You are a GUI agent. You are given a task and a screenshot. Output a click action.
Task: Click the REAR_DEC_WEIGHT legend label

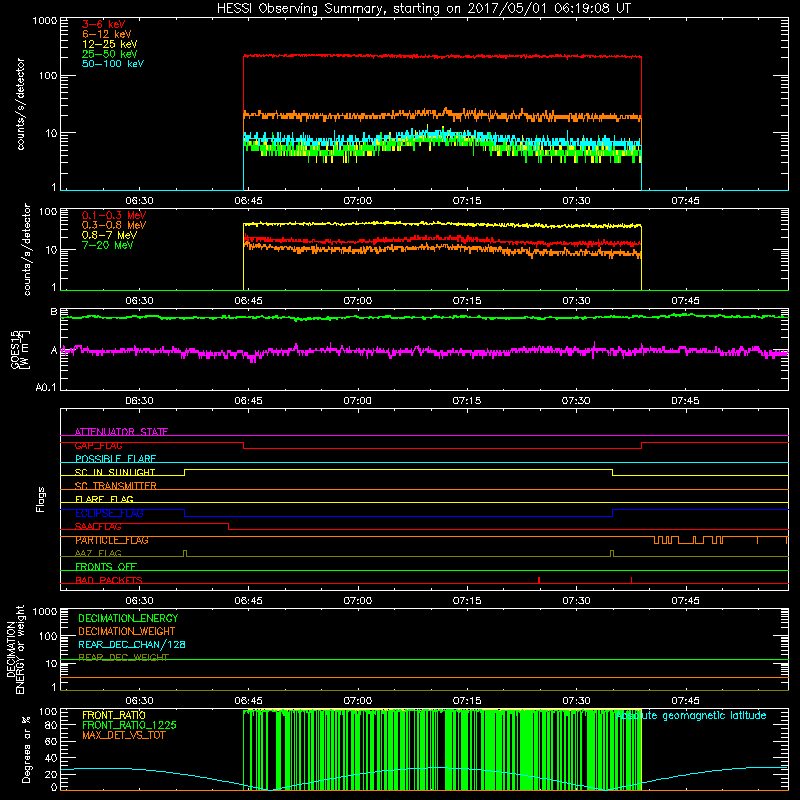pos(123,658)
